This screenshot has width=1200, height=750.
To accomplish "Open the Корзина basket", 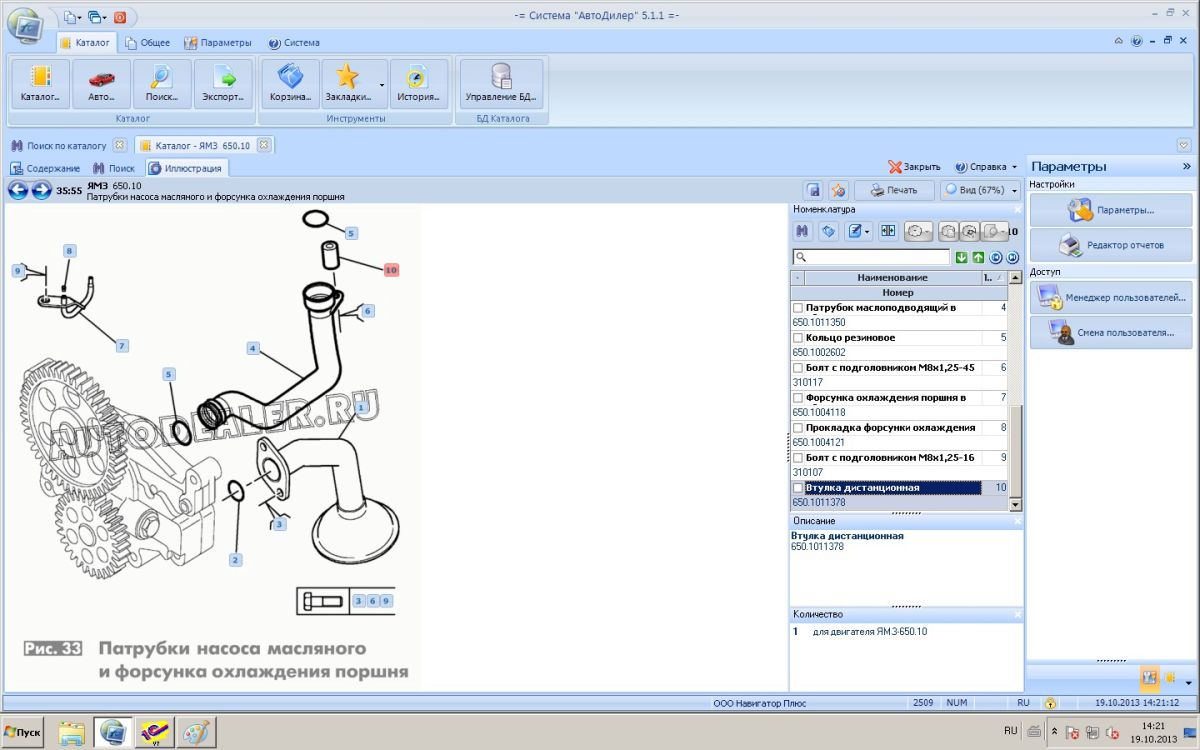I will pos(290,84).
